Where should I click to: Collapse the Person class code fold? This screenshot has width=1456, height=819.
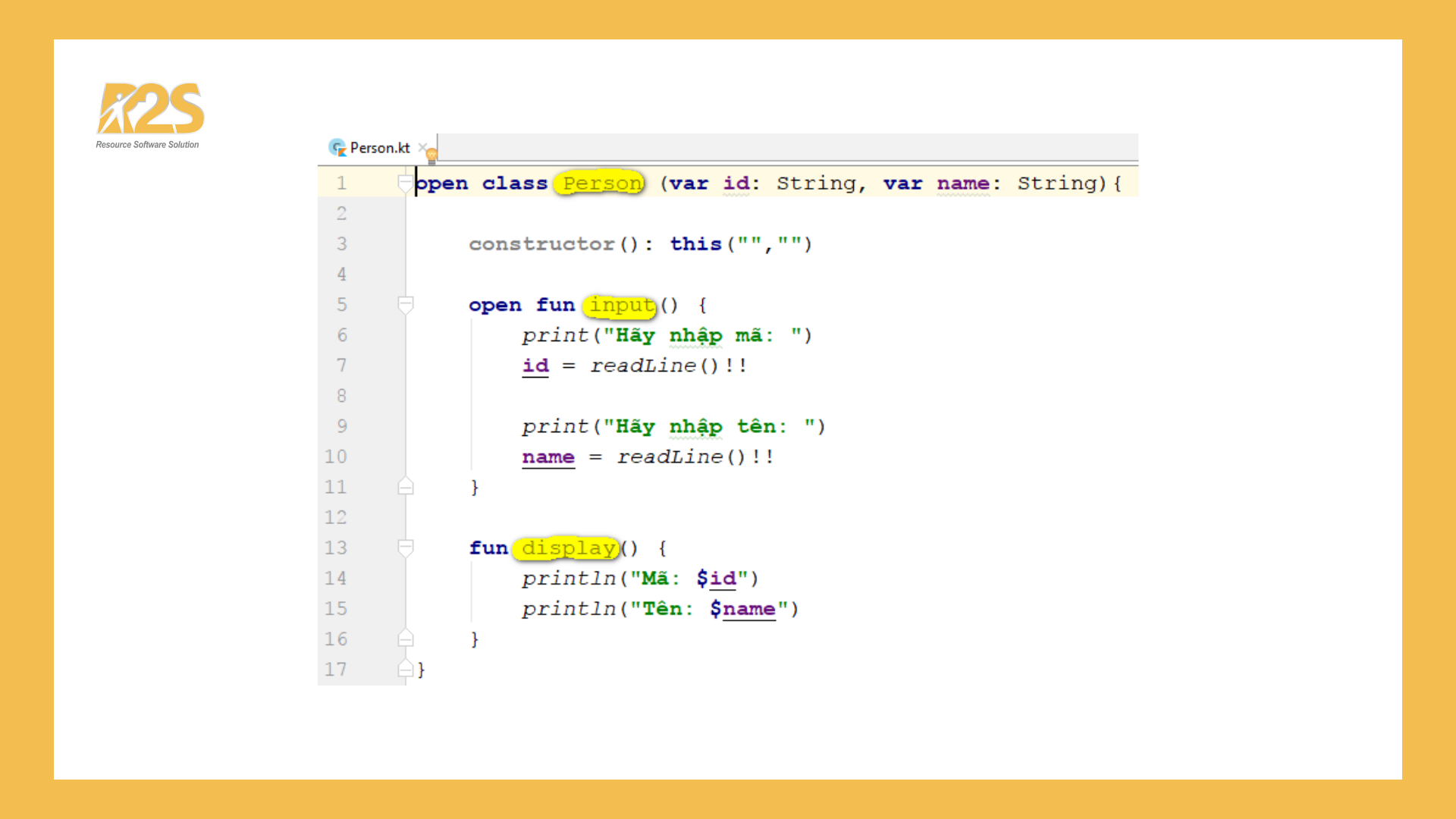click(406, 182)
